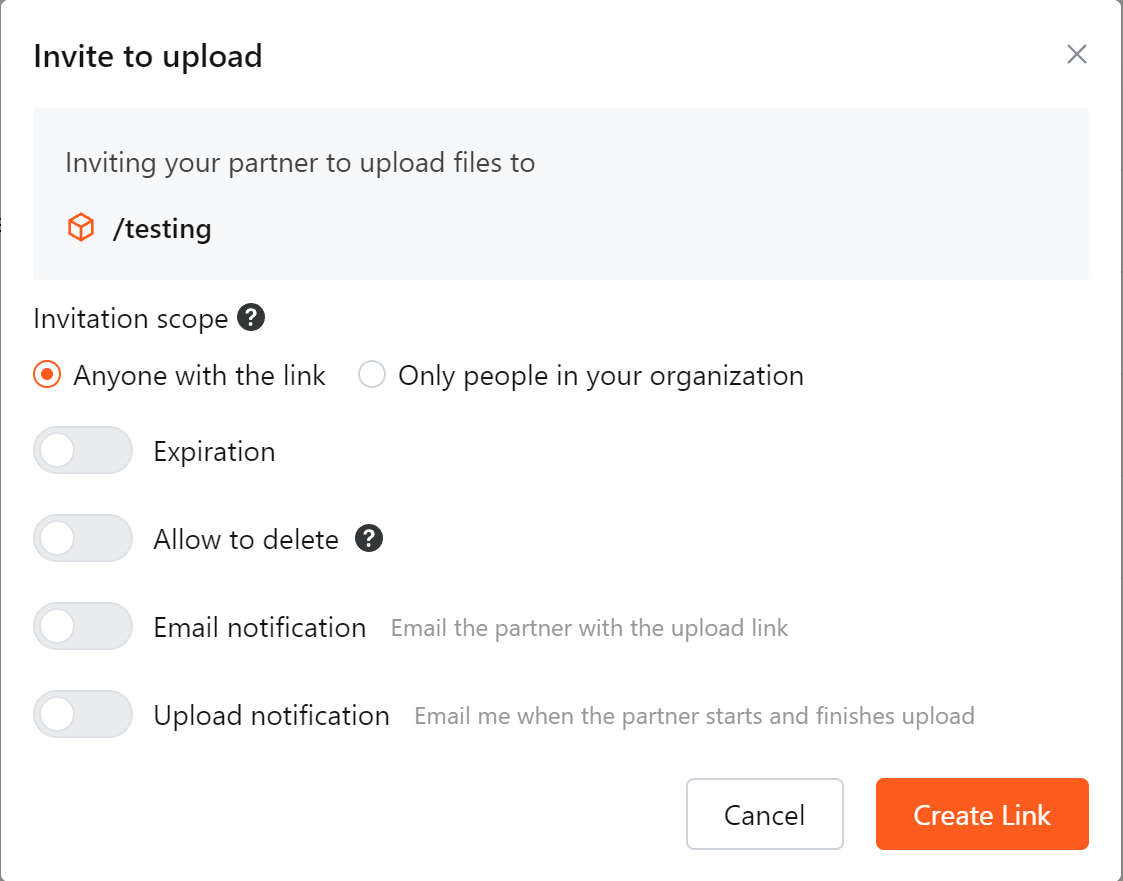This screenshot has width=1123, height=881.
Task: Click the Allow to delete label text
Action: tap(246, 539)
